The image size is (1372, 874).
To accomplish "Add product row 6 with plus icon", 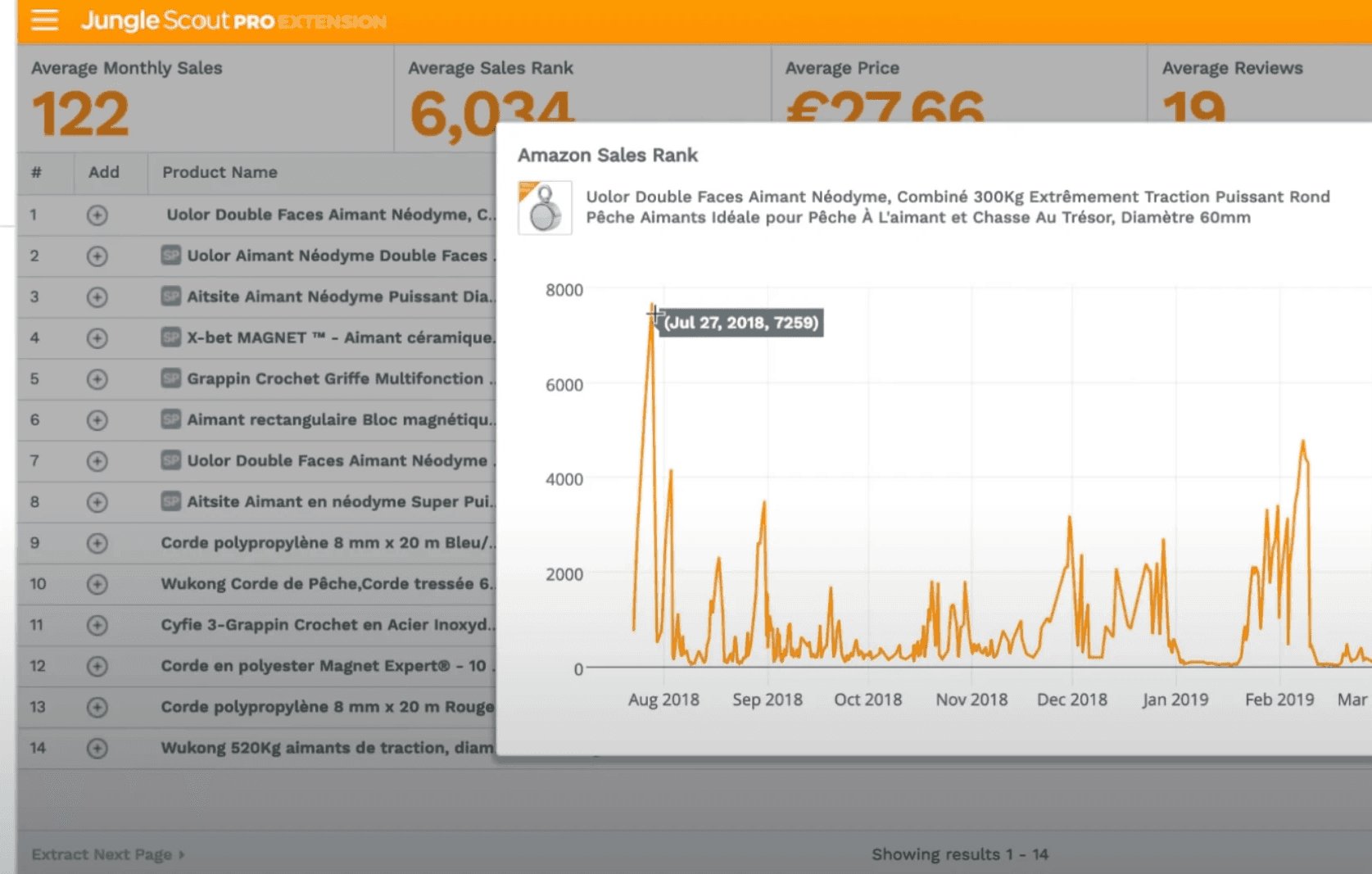I will click(97, 419).
